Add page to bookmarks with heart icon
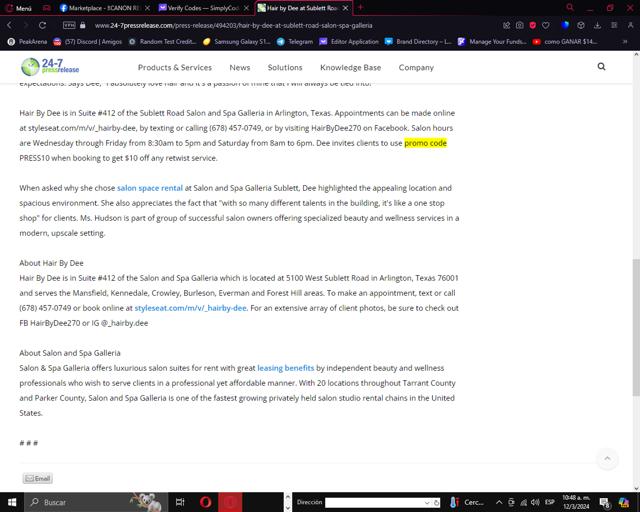The height and width of the screenshot is (512, 640). 546,25
